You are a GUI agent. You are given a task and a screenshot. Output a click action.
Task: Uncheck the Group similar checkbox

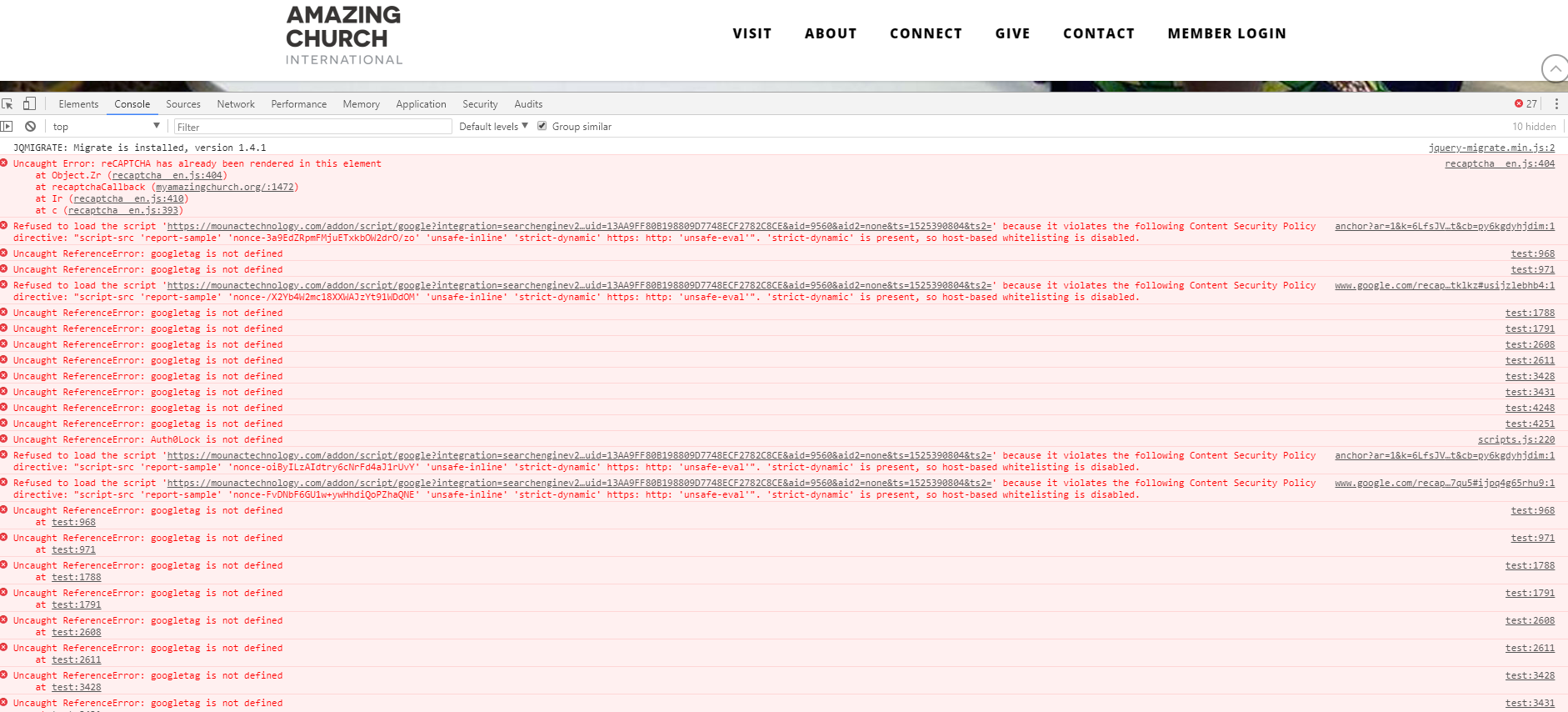coord(542,126)
